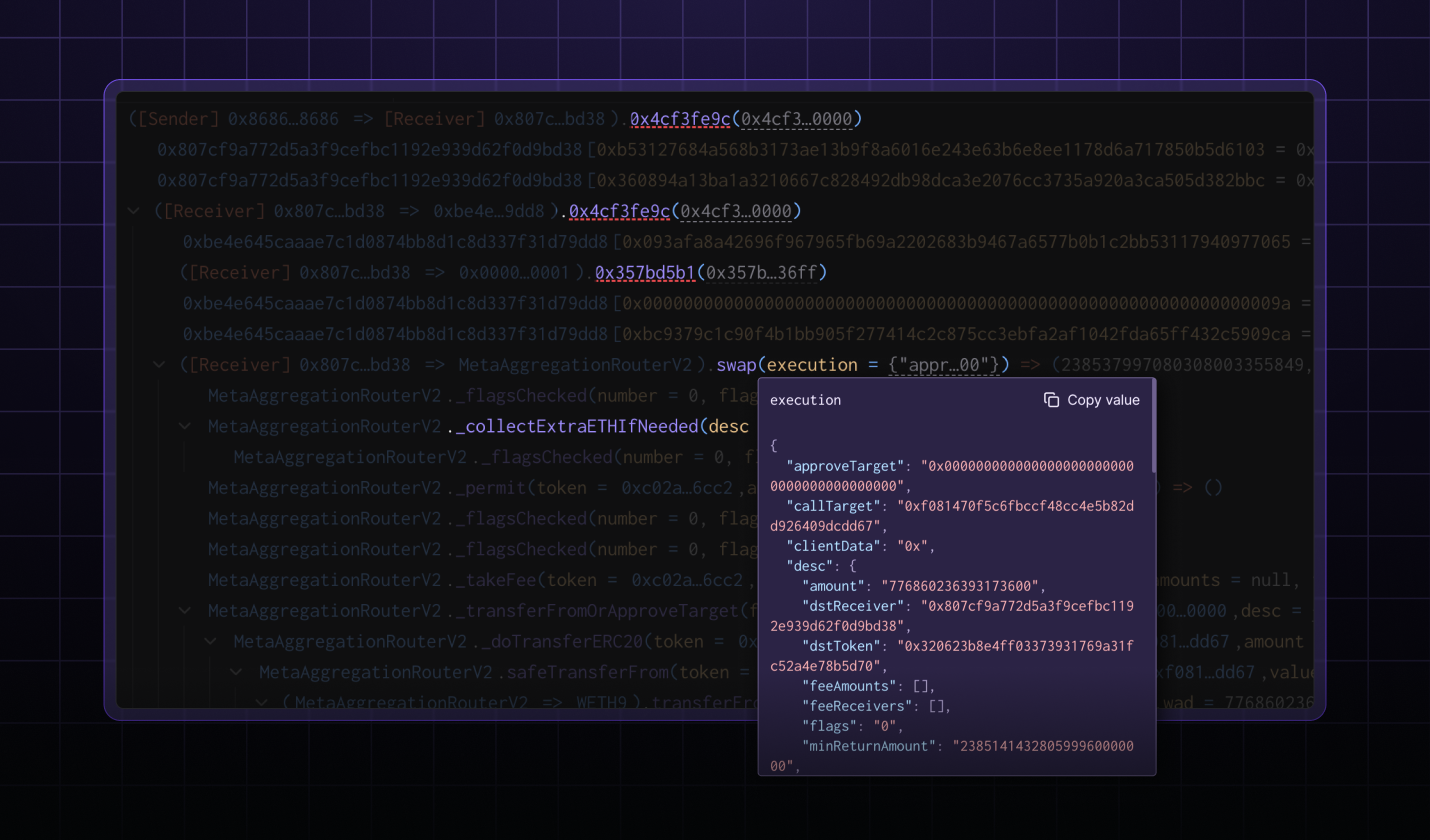
Task: Collapse the swap call tree row
Action: [160, 365]
